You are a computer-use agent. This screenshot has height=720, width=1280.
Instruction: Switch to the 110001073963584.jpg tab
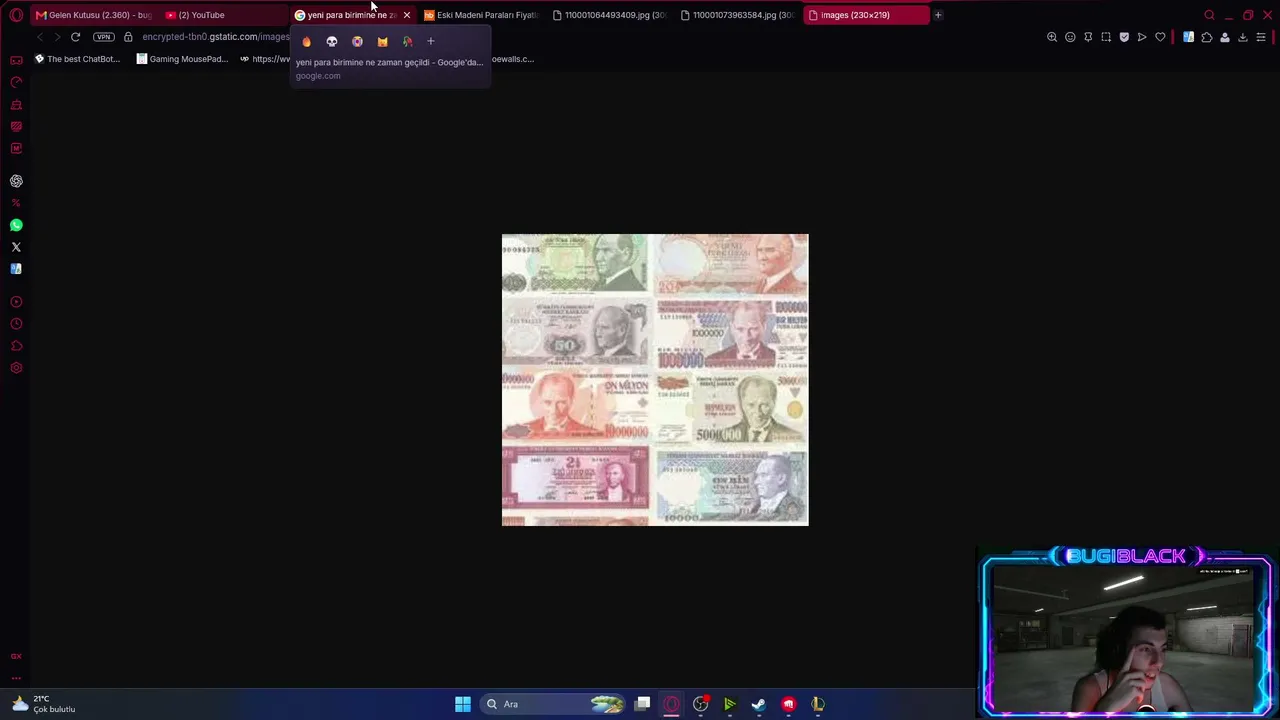[x=737, y=15]
